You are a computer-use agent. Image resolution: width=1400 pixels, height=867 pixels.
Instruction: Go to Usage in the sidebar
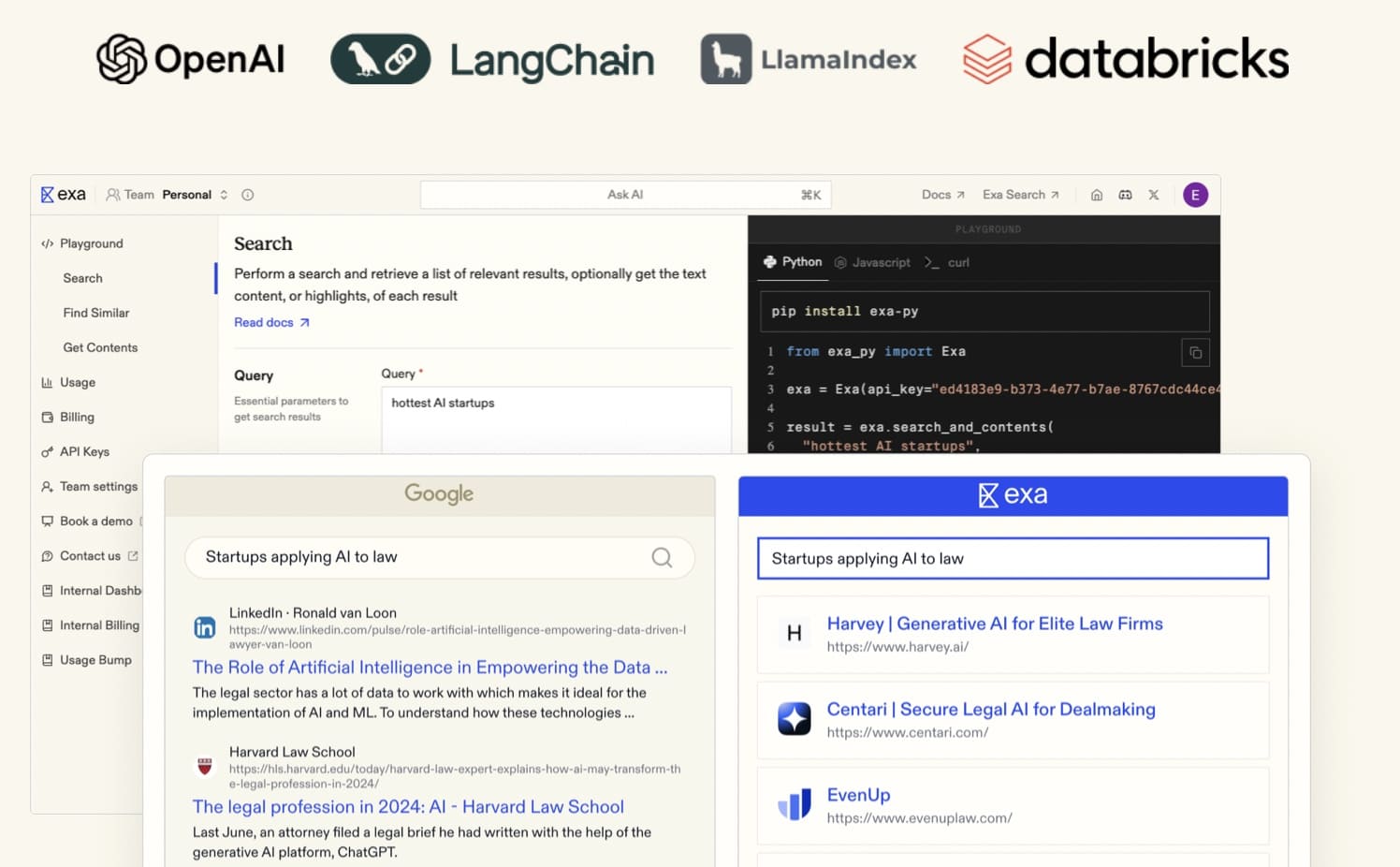pyautogui.click(x=77, y=382)
